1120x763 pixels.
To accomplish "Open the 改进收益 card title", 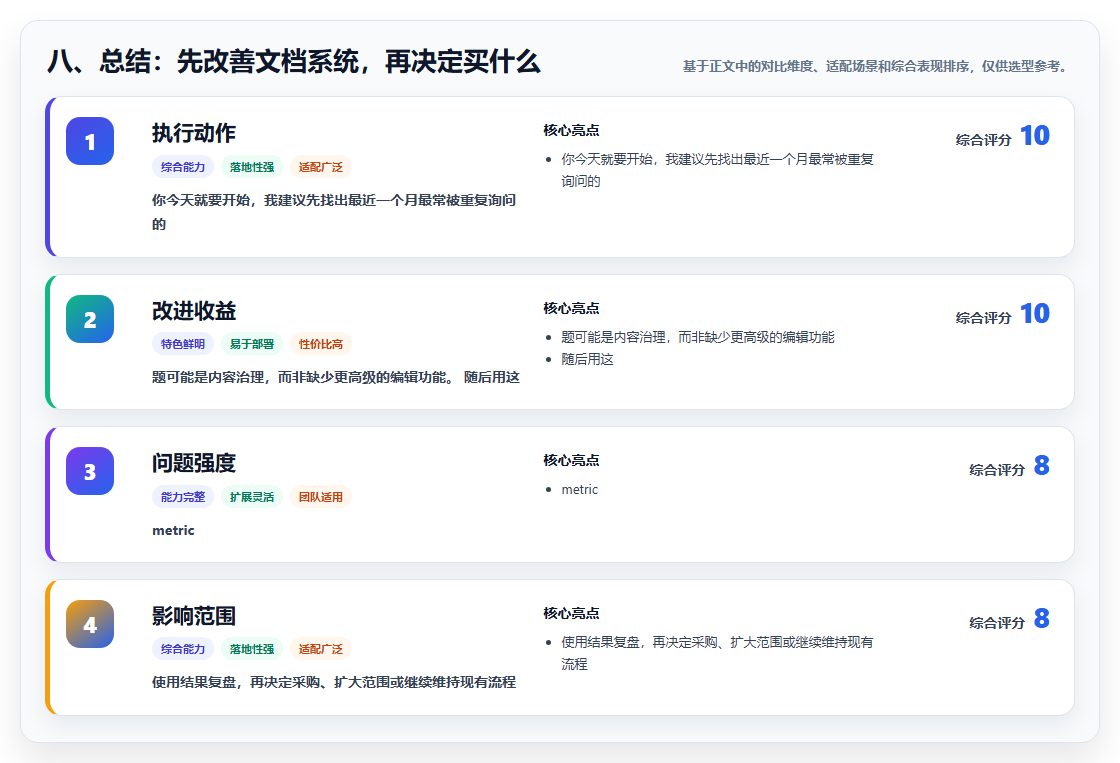I will coord(194,311).
